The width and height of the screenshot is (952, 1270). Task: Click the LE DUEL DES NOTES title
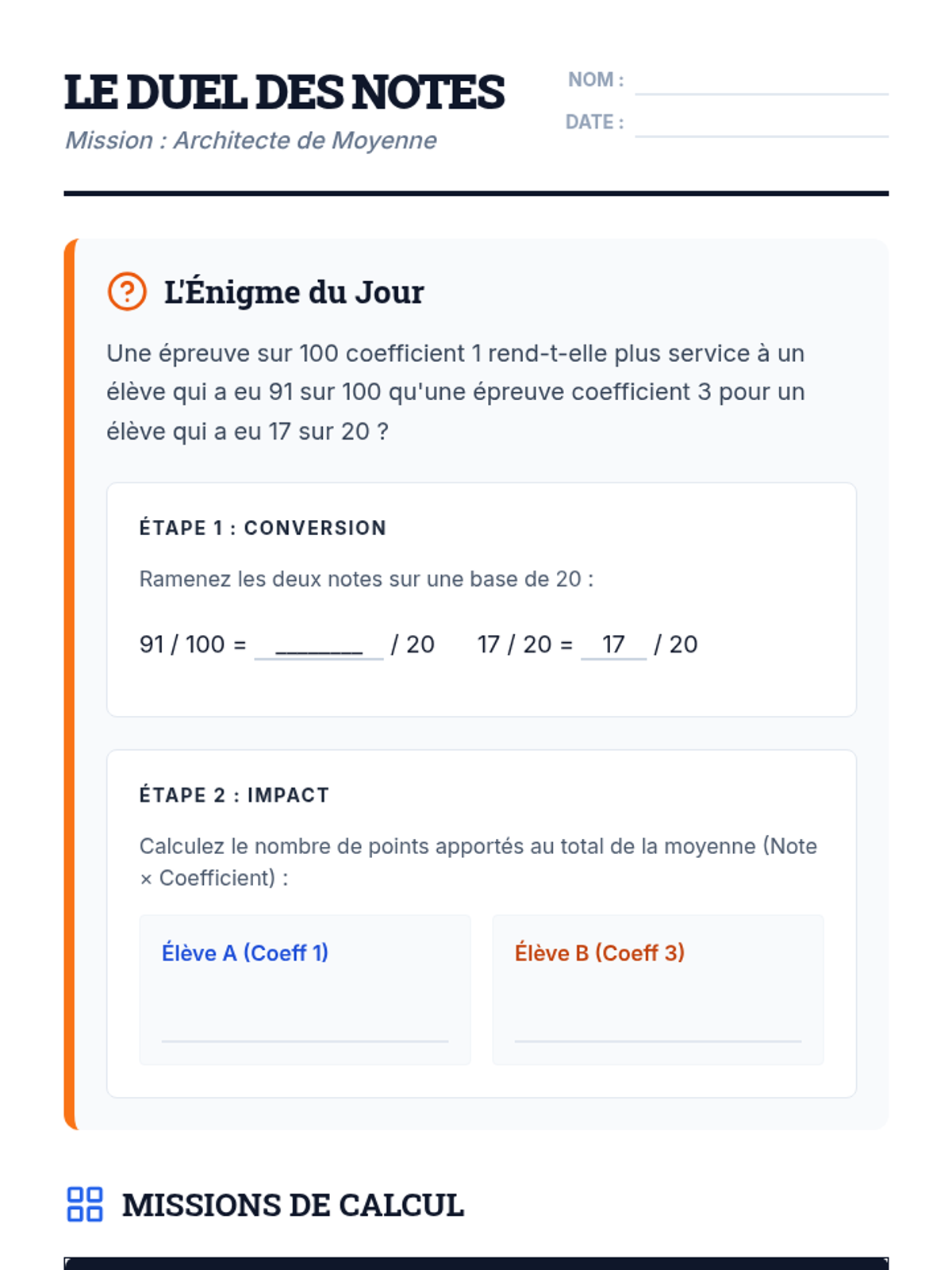(284, 92)
